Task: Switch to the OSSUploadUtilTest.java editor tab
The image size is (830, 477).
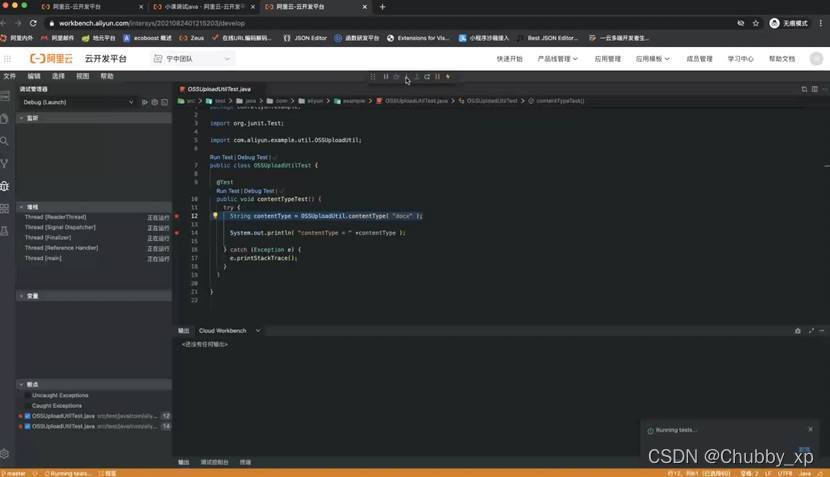Action: (x=219, y=89)
